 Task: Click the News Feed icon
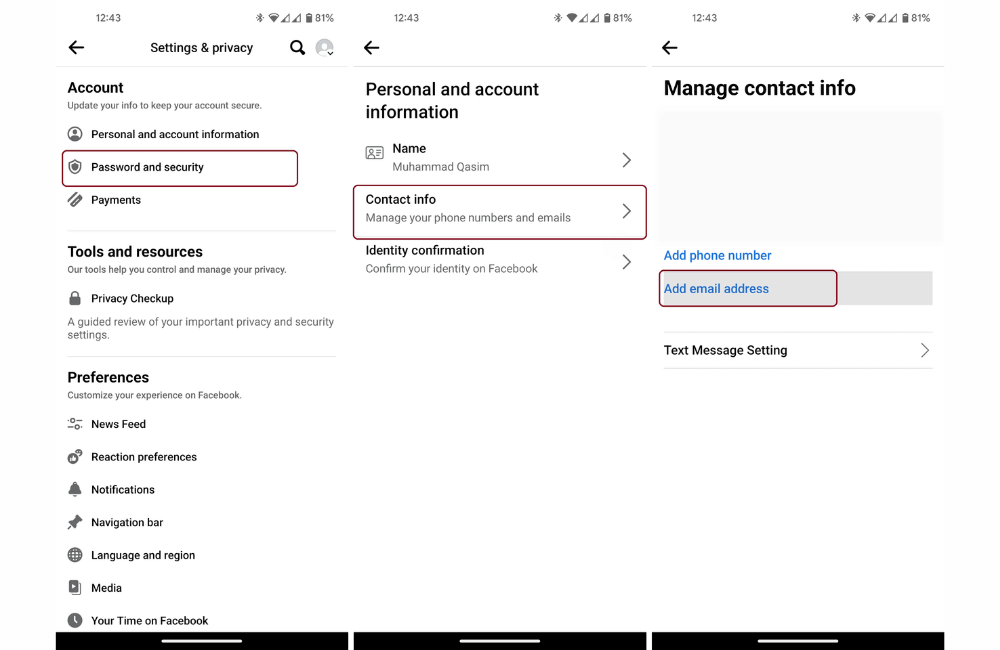click(x=75, y=423)
